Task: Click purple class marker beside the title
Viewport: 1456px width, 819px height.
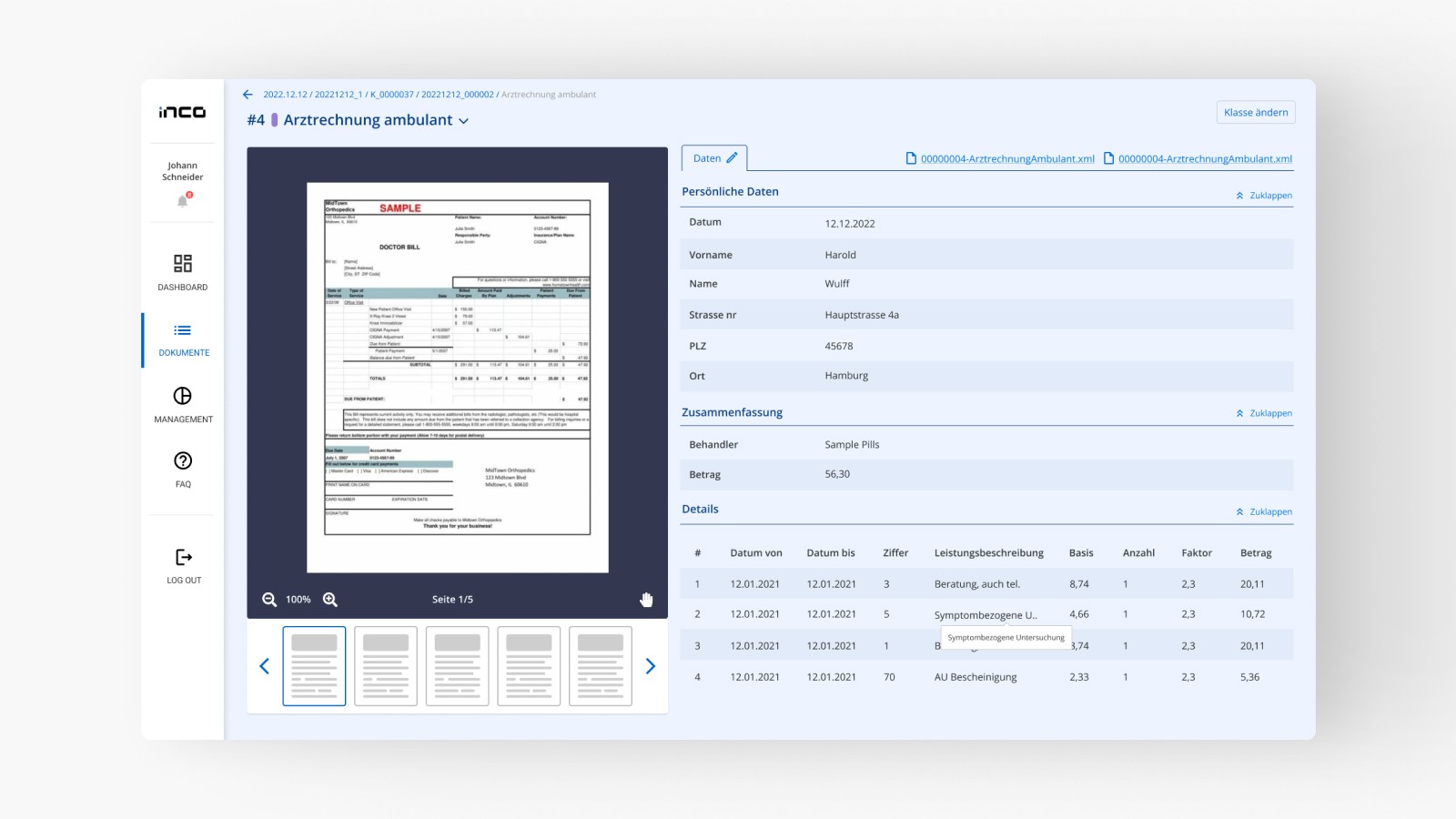Action: click(274, 120)
